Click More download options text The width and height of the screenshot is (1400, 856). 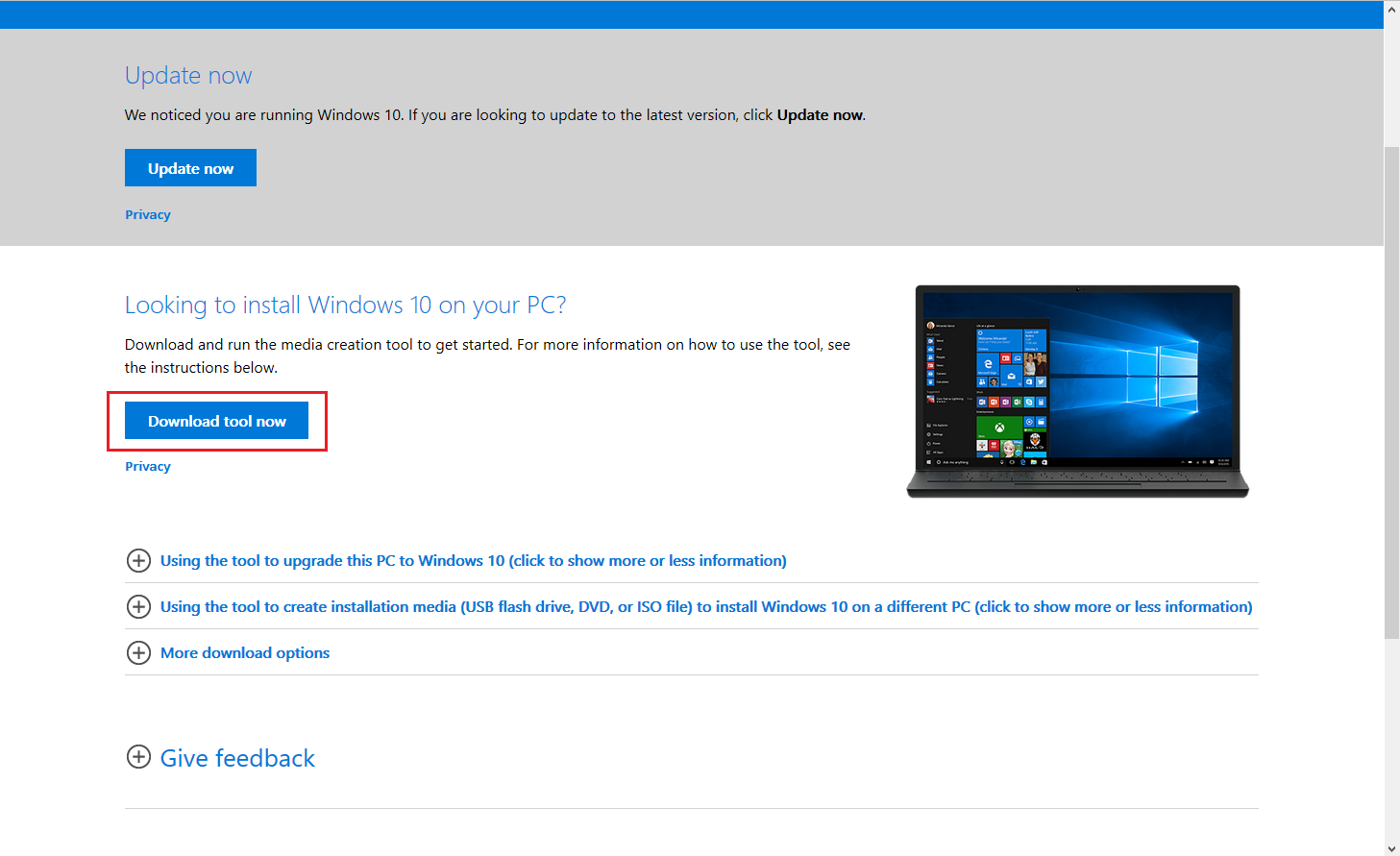[x=245, y=652]
